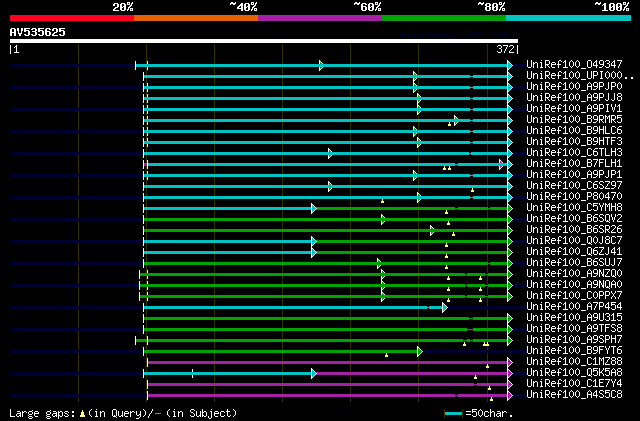This screenshot has height=421, width=640.
Task: Click the AV535625 query sequence name
Action: coord(38,32)
